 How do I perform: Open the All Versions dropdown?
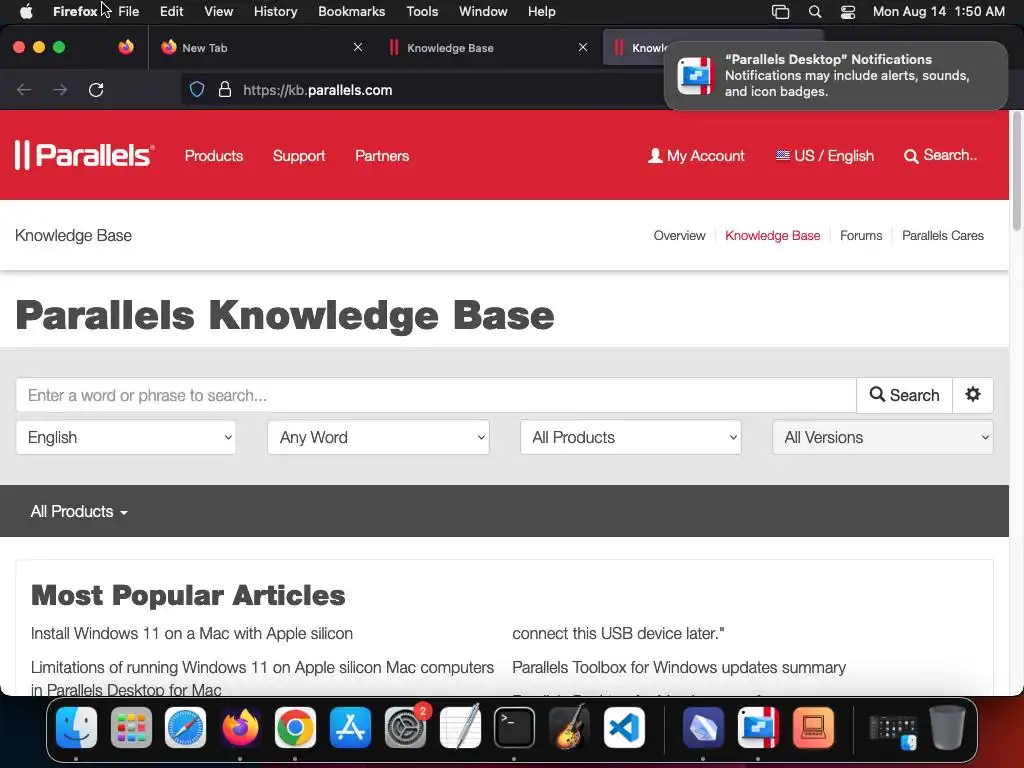[883, 437]
